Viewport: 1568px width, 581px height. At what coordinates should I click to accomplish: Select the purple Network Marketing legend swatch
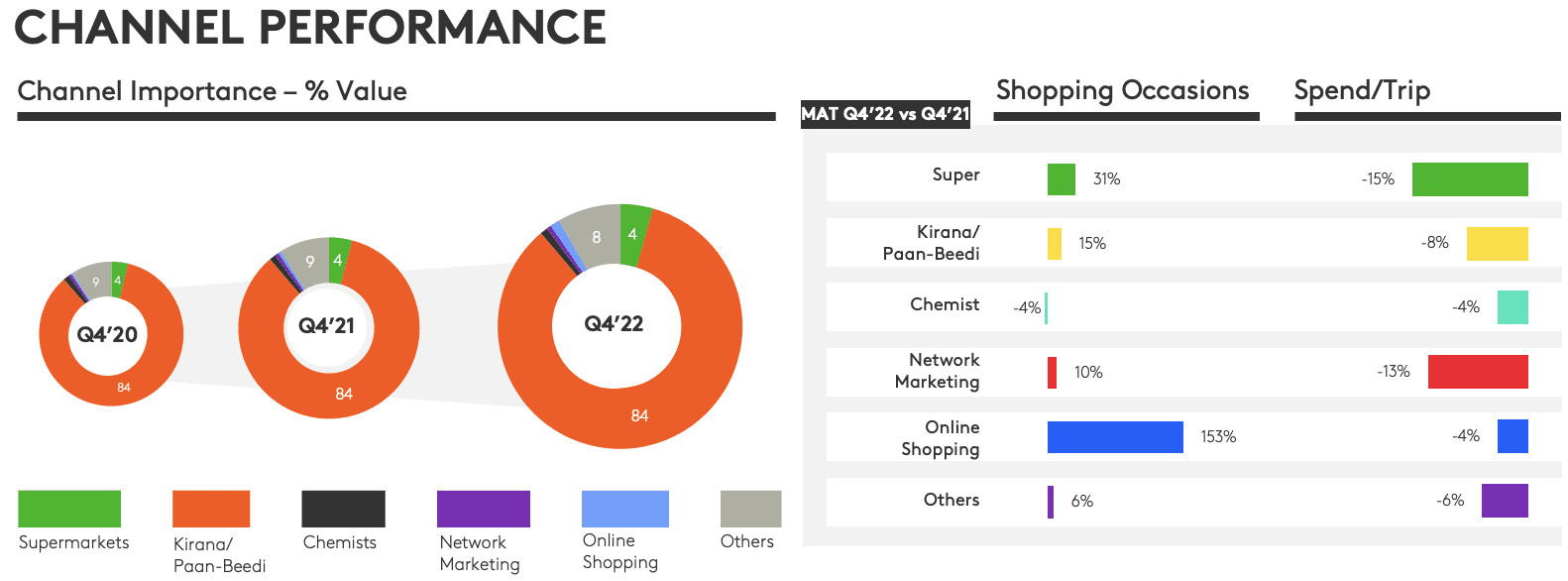pyautogui.click(x=484, y=509)
